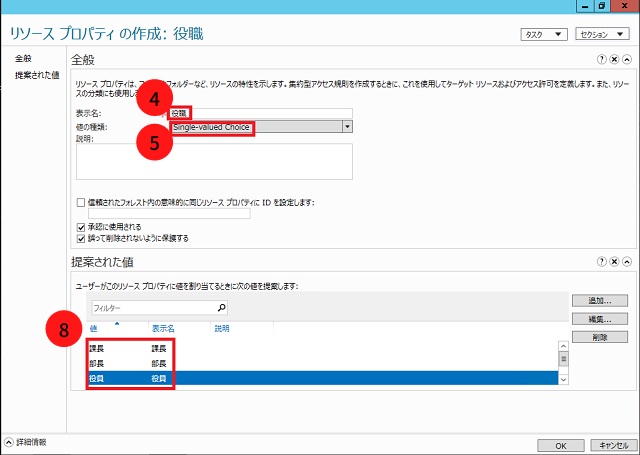Close the 全般 section with X icon

614,60
